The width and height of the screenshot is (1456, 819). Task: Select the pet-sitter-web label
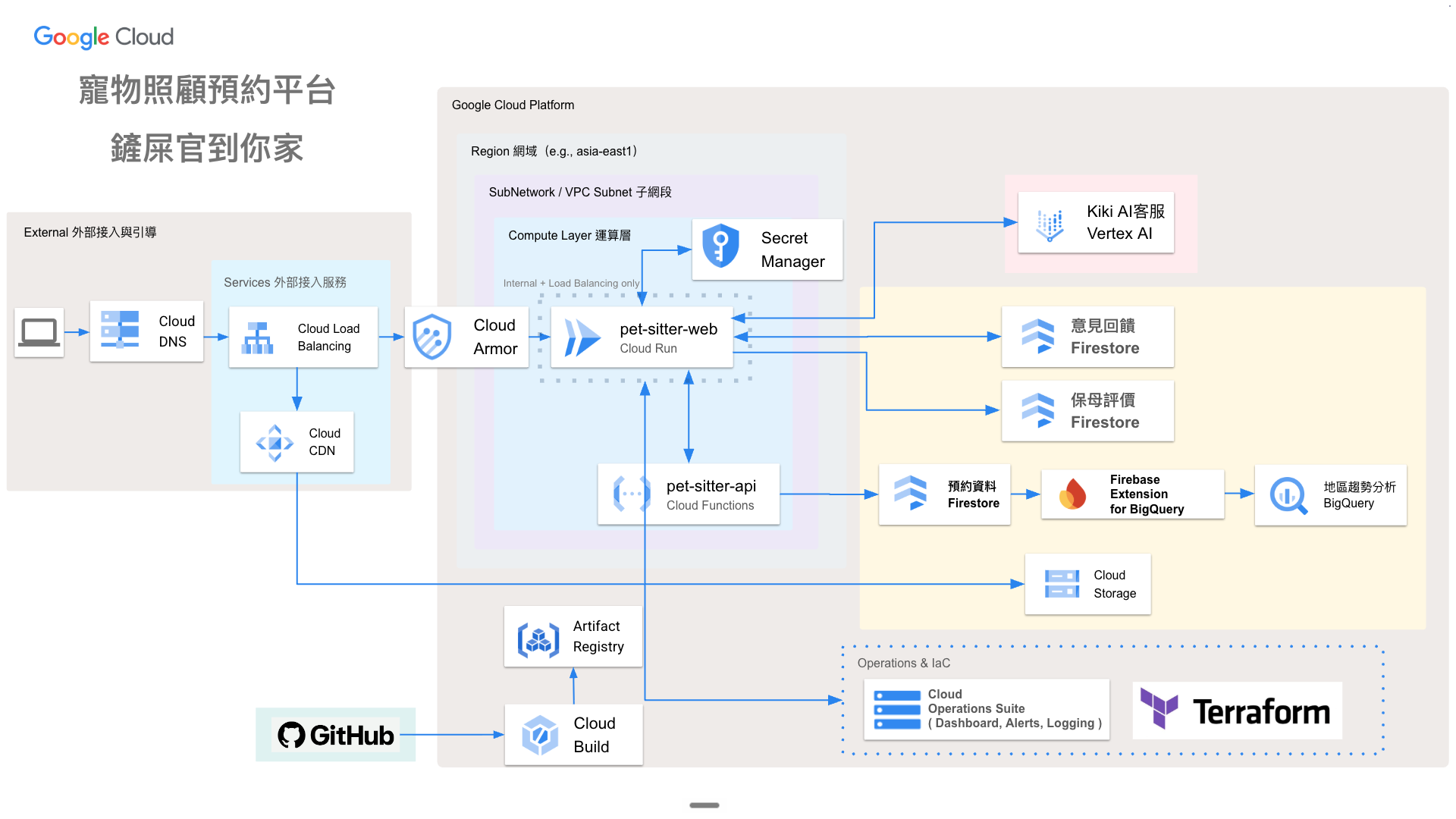(668, 329)
